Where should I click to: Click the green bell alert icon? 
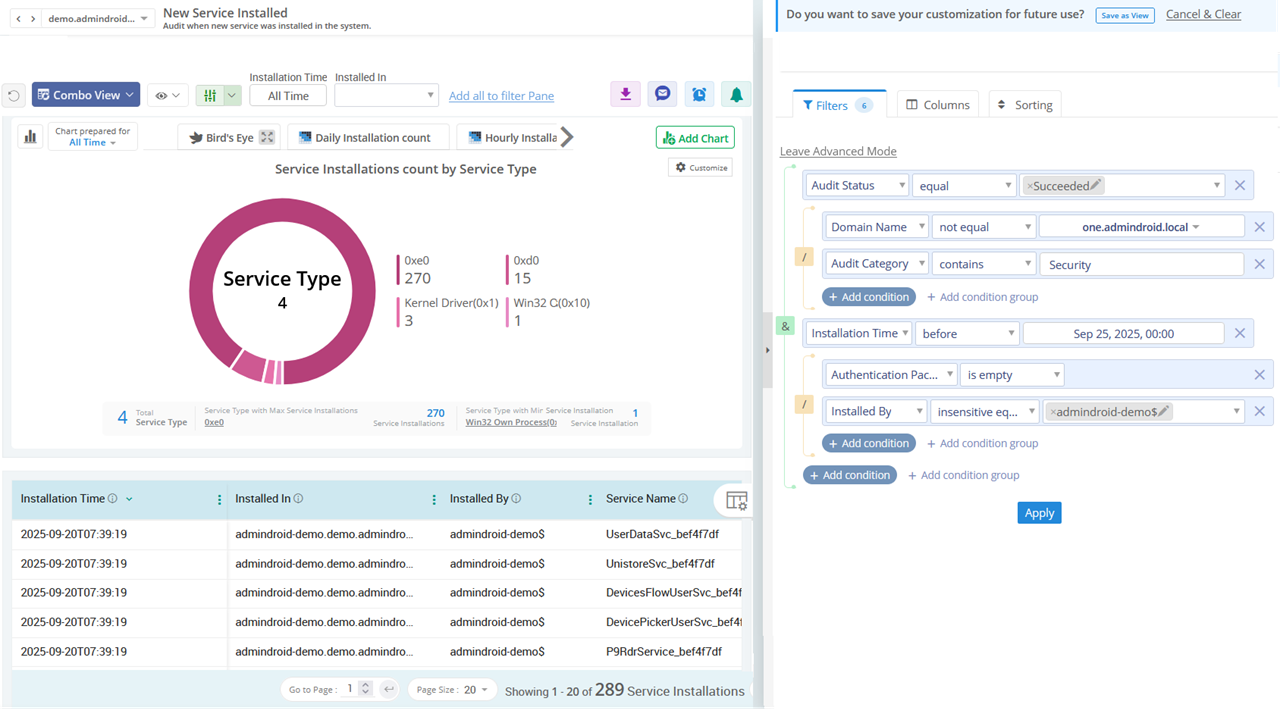pyautogui.click(x=736, y=94)
